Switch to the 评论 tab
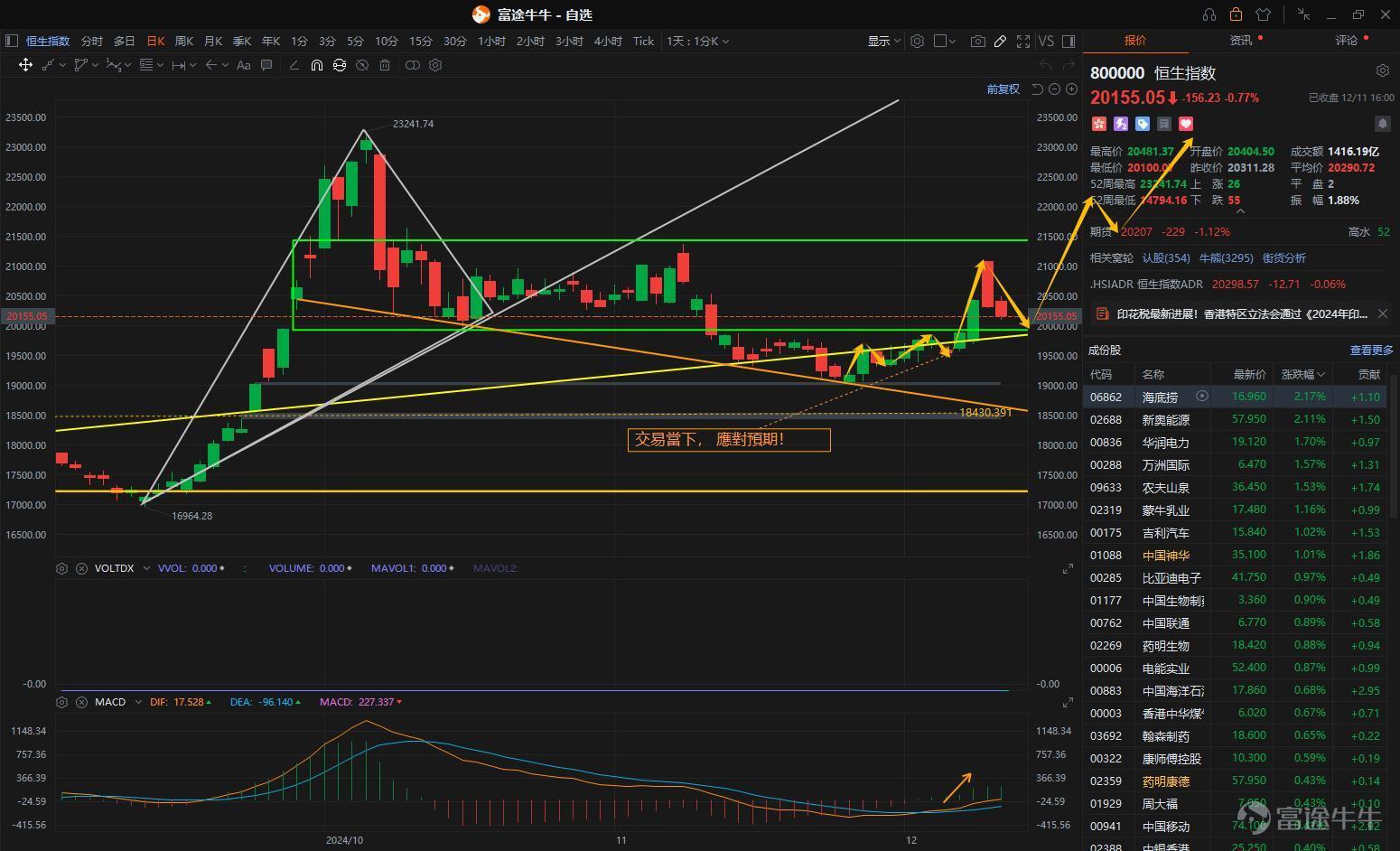This screenshot has height=851, width=1400. coord(1347,41)
